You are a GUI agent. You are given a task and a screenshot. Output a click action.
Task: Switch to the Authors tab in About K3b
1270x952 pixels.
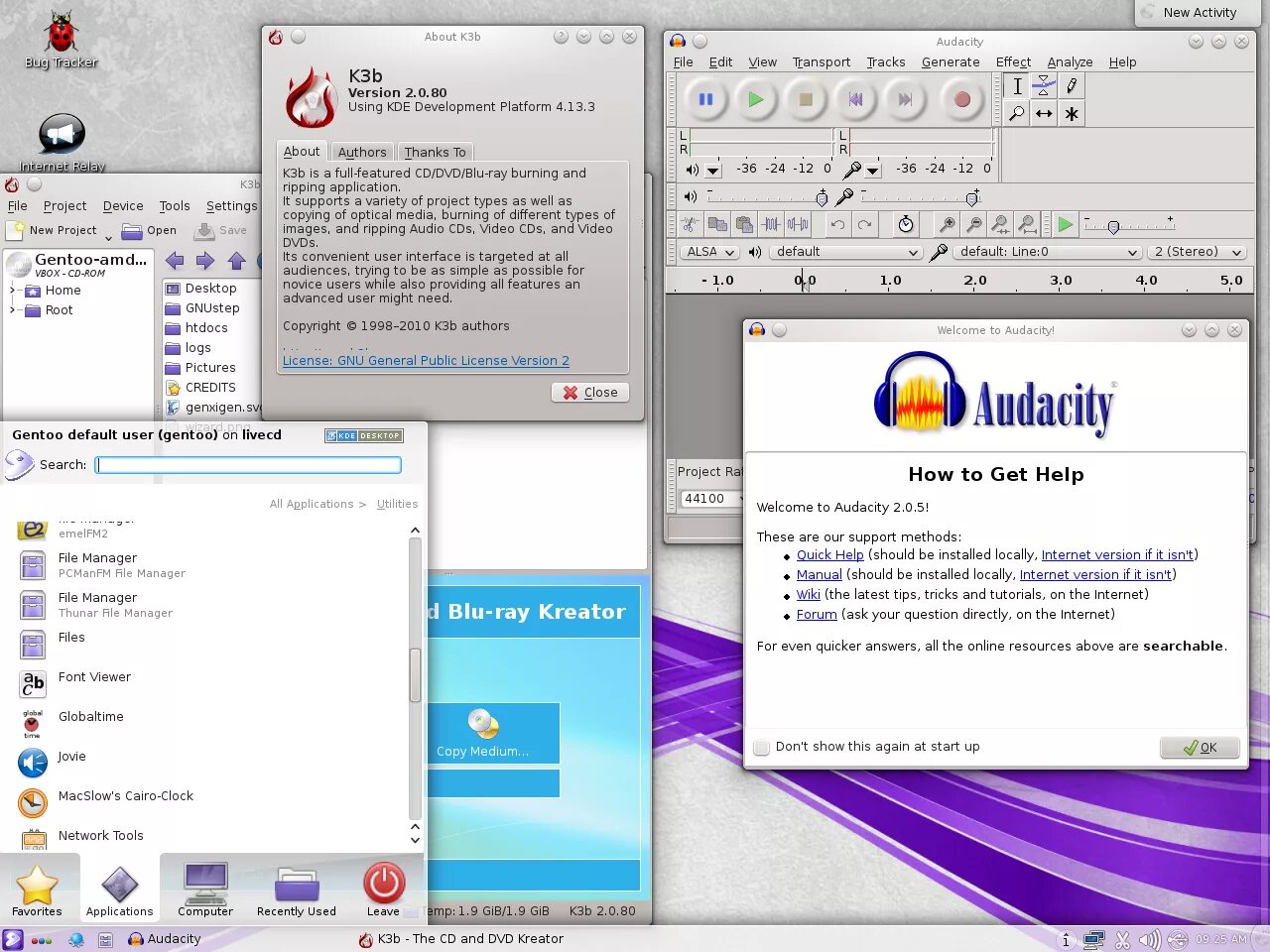pos(361,152)
